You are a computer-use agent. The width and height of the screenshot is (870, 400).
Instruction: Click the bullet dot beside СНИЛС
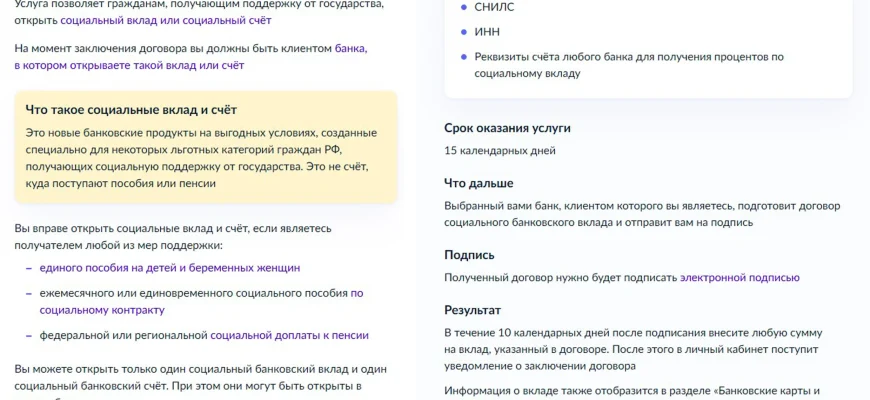point(463,7)
